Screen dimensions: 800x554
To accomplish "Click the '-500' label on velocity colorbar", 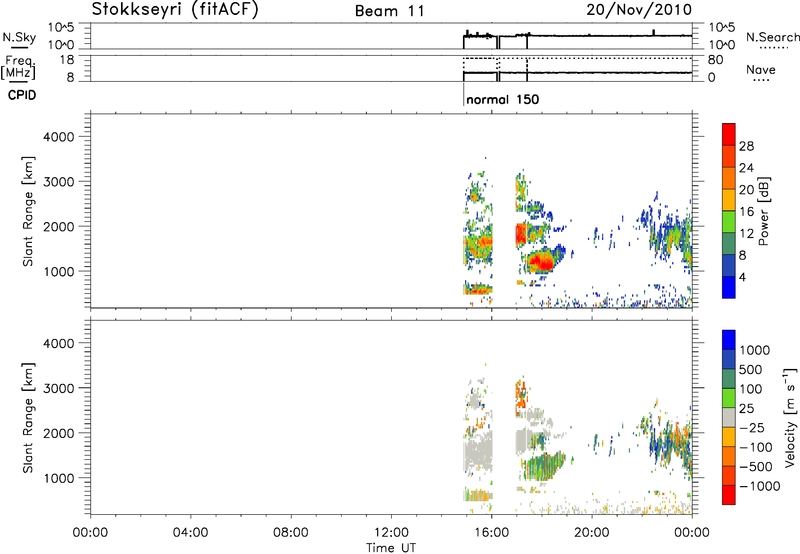I will (x=755, y=467).
